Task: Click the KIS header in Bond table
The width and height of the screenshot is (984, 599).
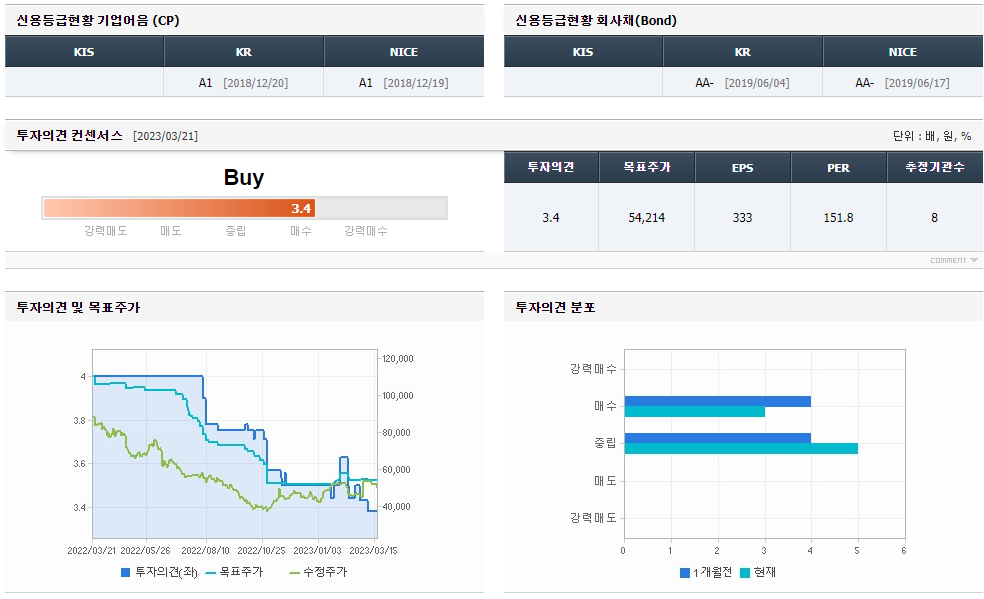Action: pyautogui.click(x=583, y=51)
